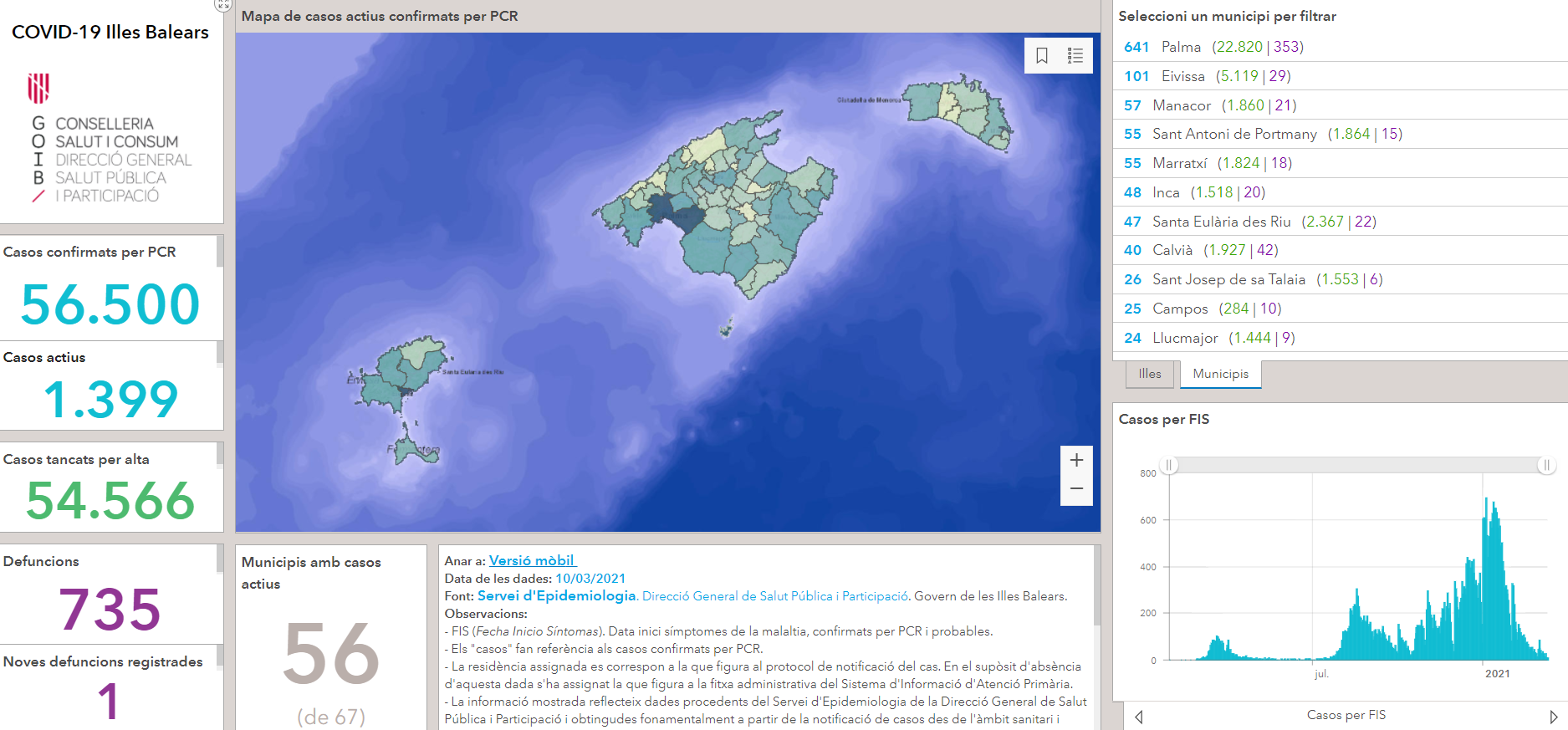Click the Noves defuncions registrades value 1
Viewport: 1568px width, 730px height.
108,701
